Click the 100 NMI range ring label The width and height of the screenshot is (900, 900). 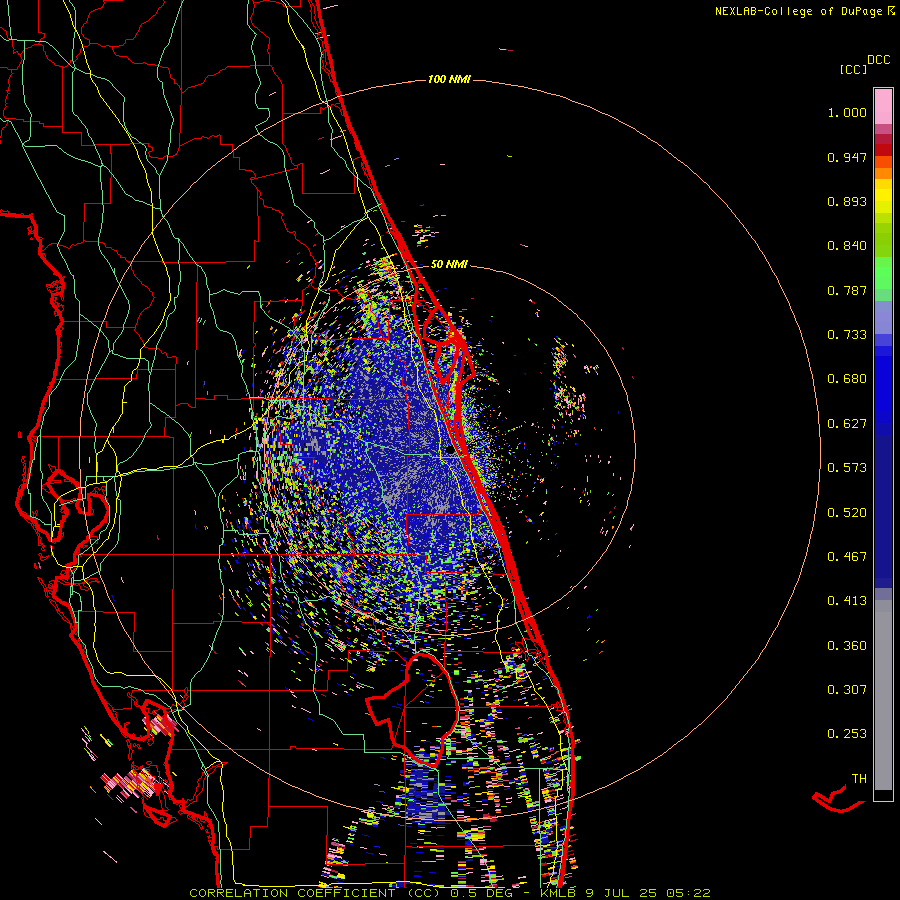(x=449, y=79)
